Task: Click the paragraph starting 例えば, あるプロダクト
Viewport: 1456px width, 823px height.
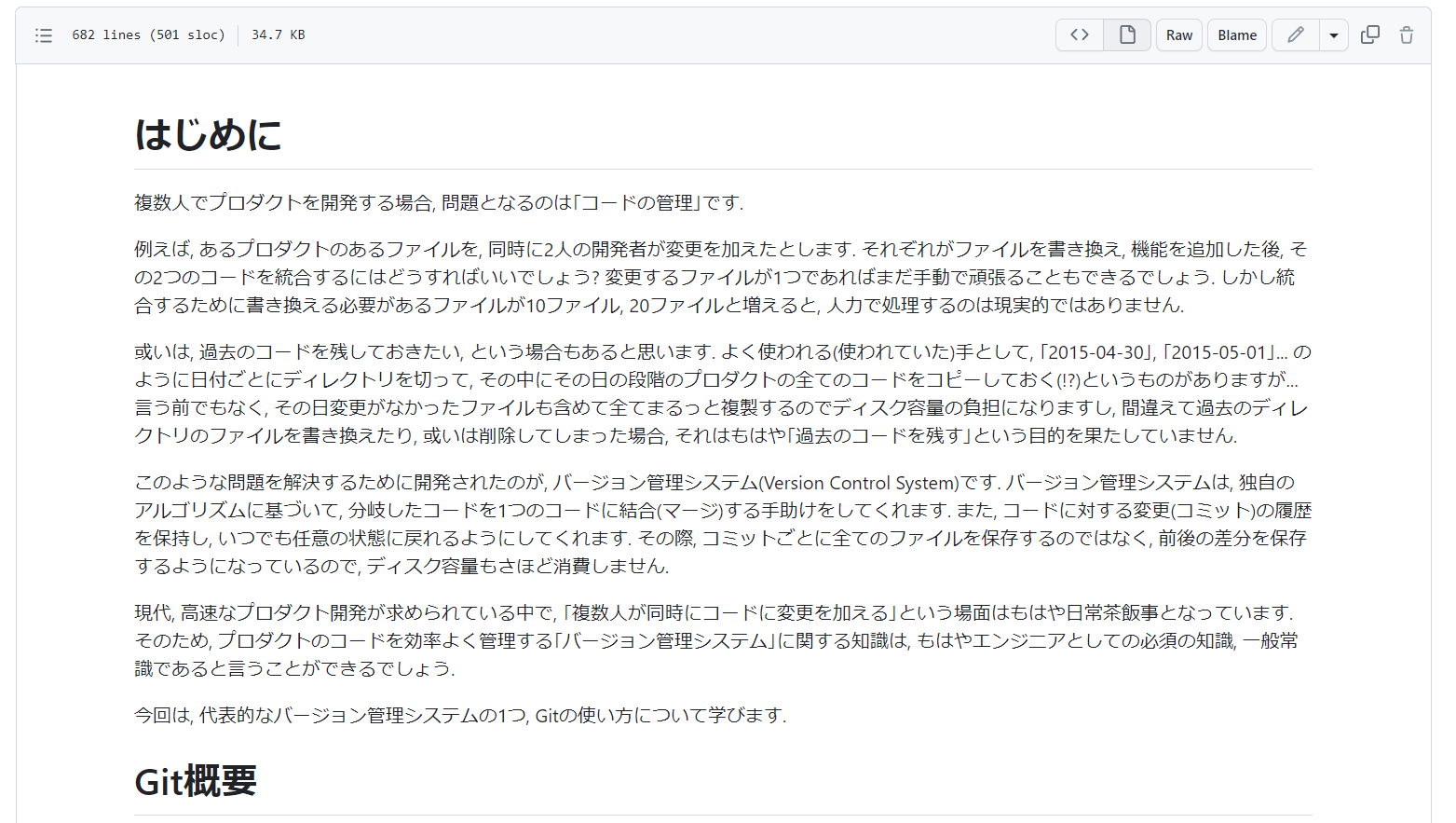Action: (x=723, y=277)
